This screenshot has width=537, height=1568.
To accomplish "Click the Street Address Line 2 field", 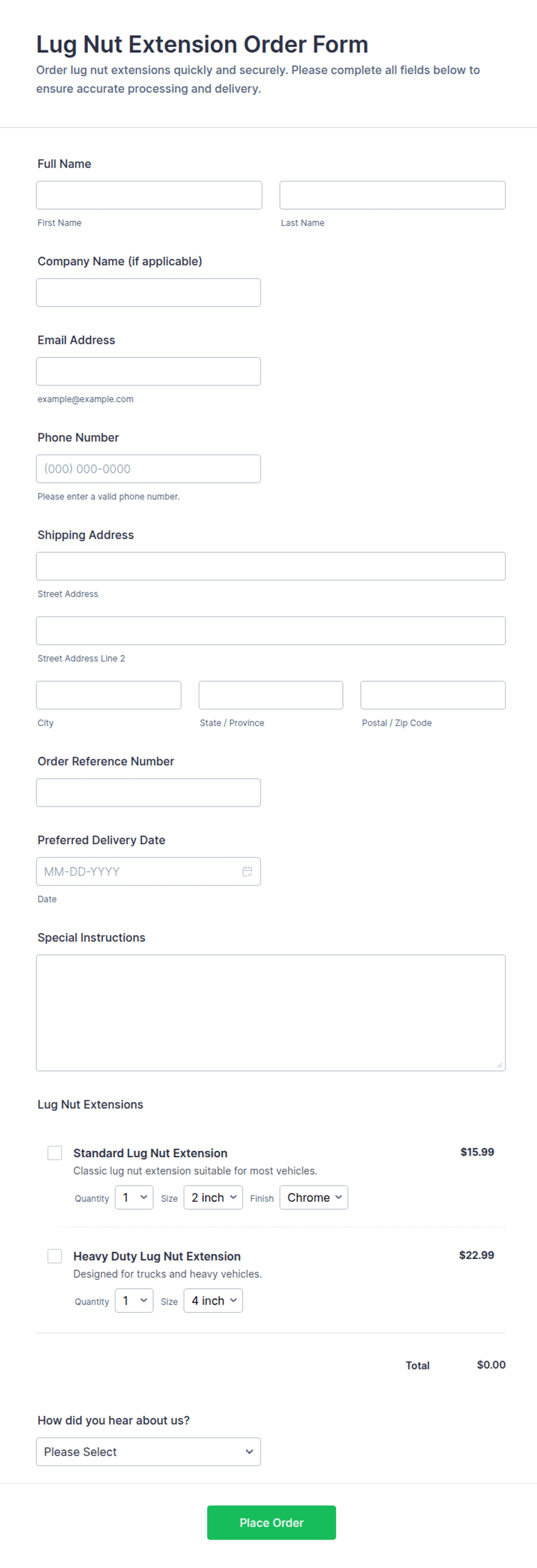I will tap(271, 630).
